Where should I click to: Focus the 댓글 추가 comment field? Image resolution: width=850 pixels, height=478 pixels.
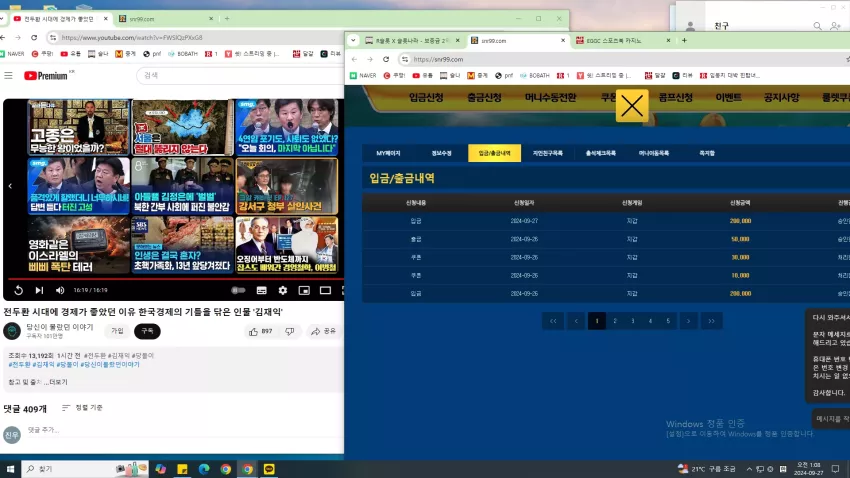(184, 430)
